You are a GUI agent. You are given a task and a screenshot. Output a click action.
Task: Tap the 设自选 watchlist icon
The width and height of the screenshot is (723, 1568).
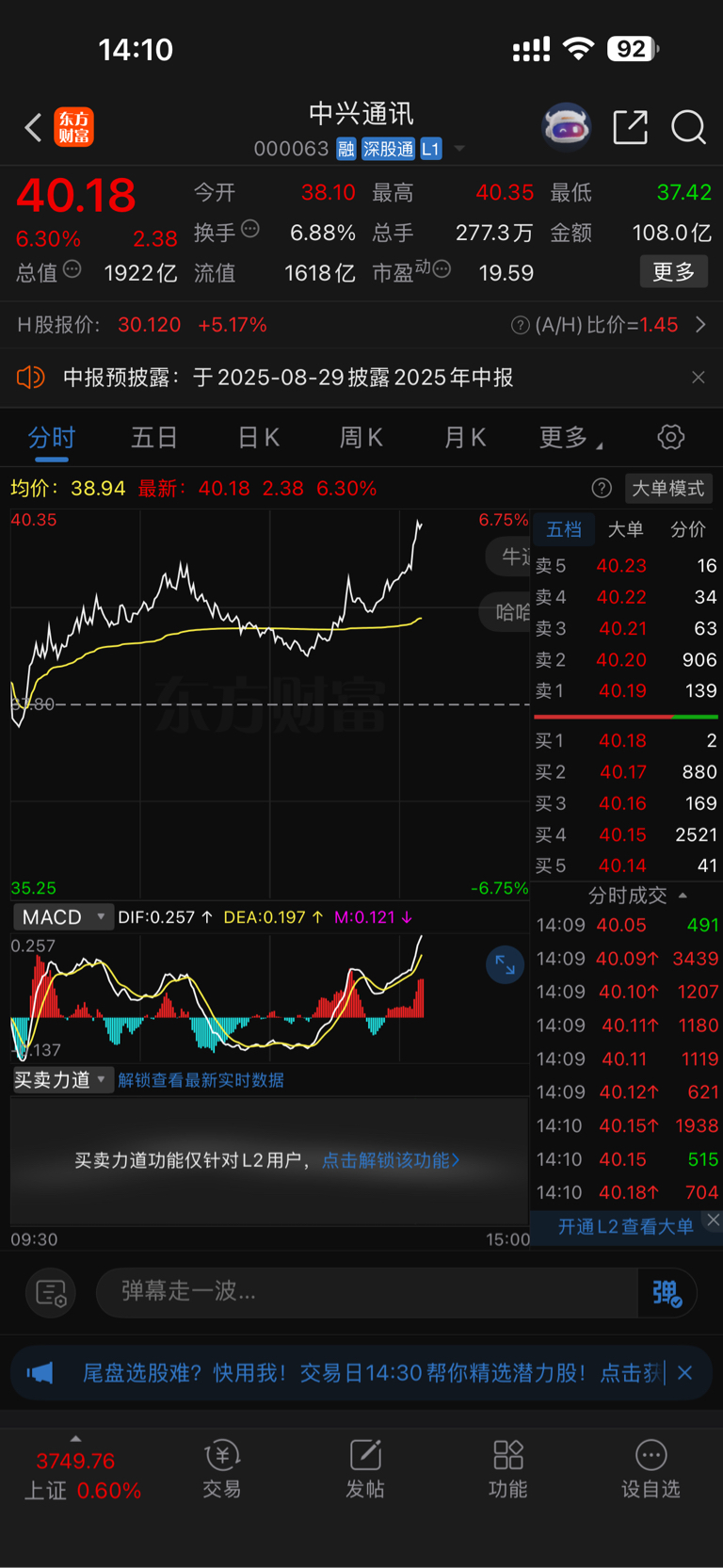pos(651,1469)
